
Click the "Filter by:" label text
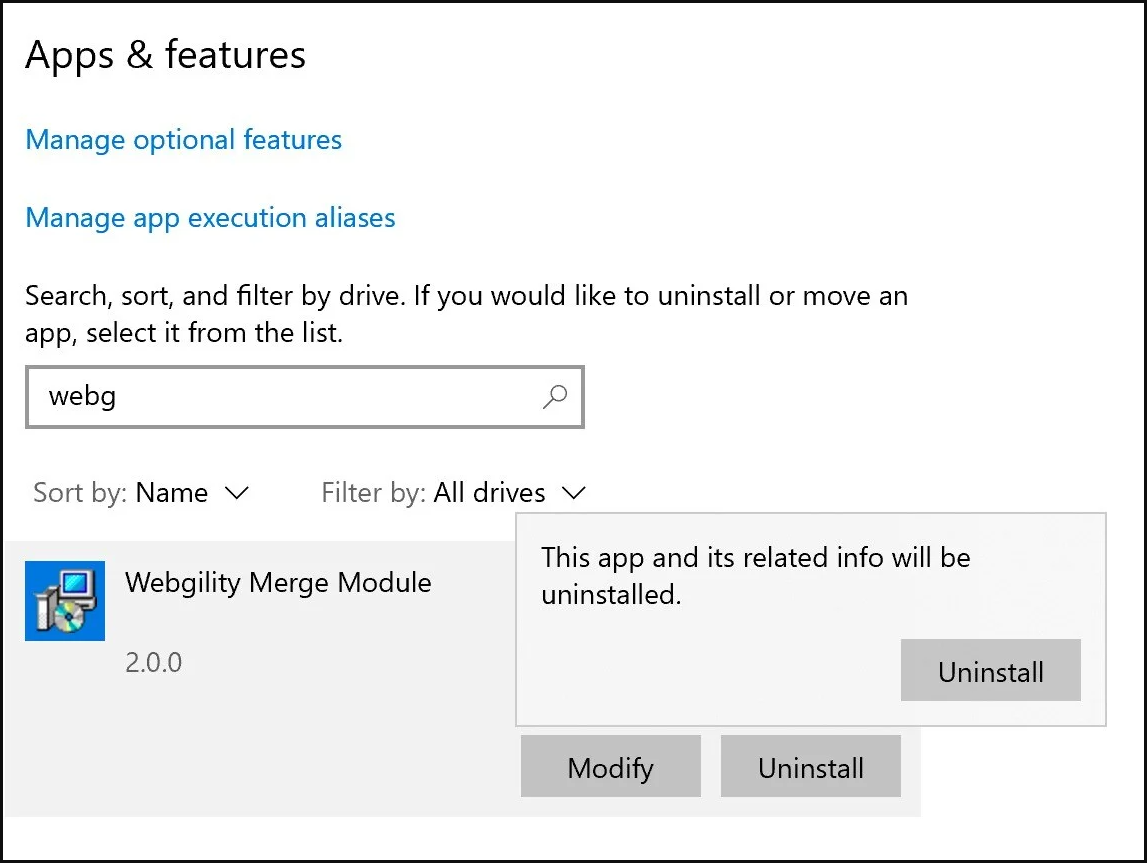(373, 493)
